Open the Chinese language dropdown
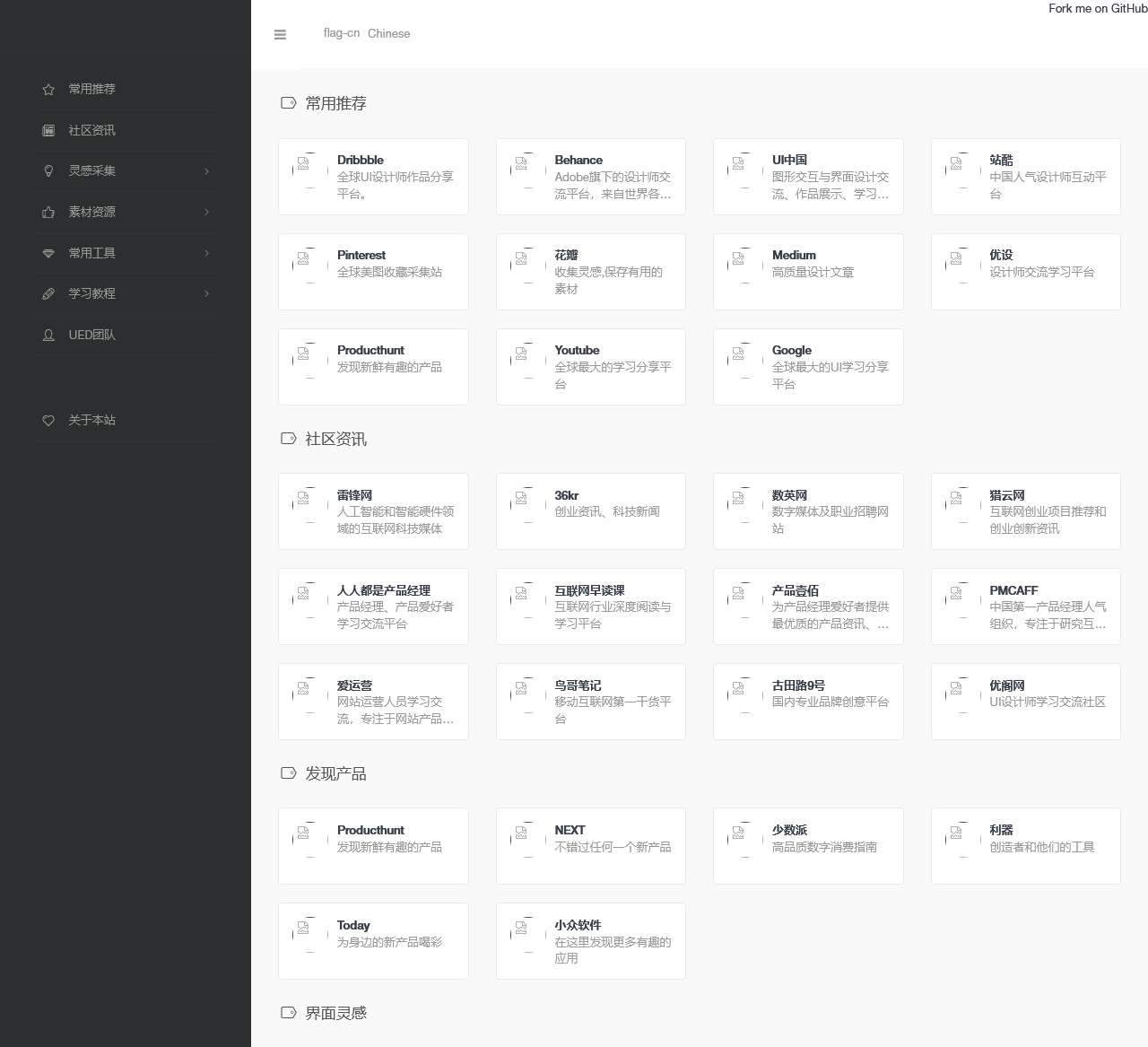 click(x=367, y=34)
